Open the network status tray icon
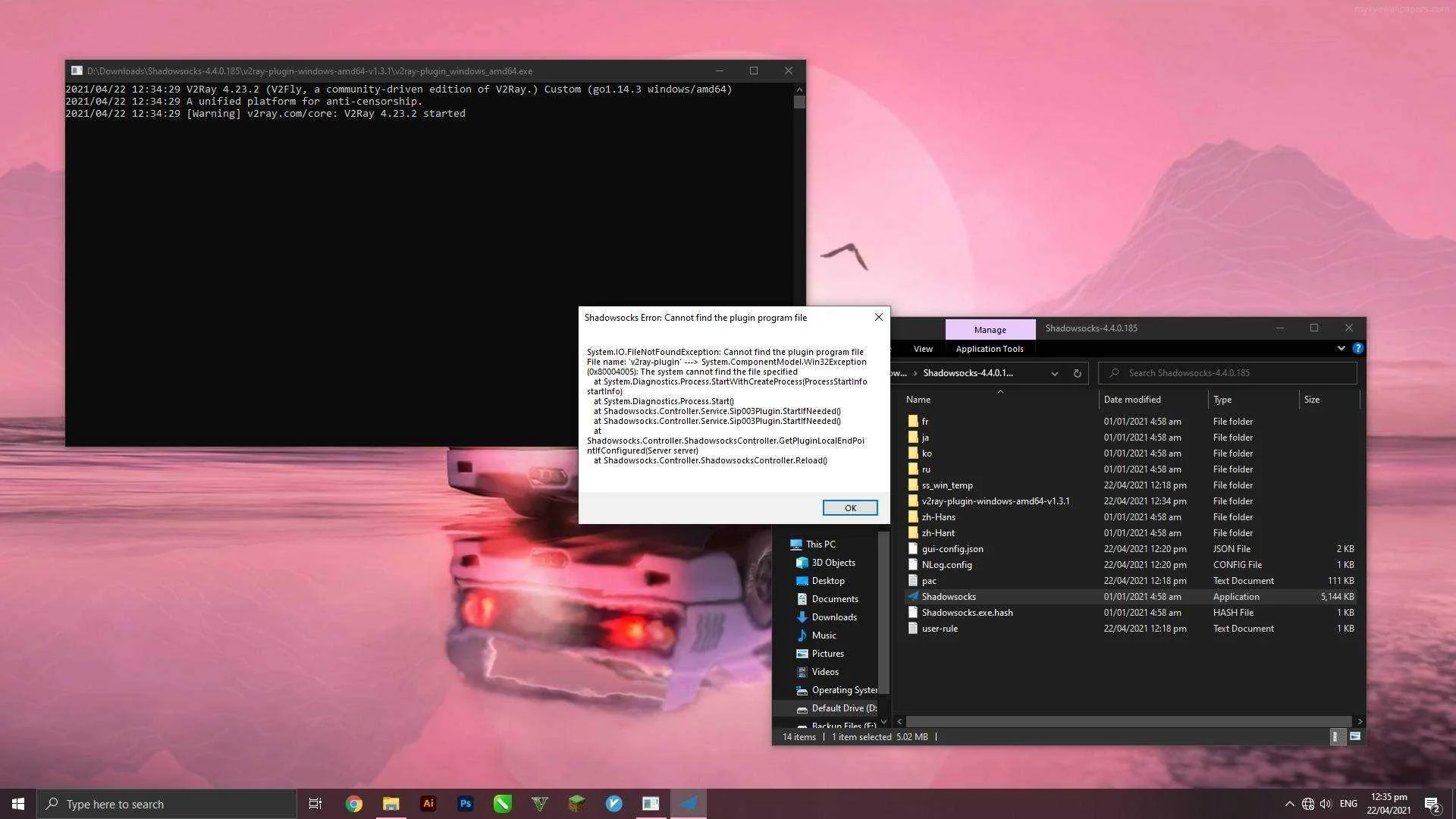The height and width of the screenshot is (819, 1456). 1308,804
